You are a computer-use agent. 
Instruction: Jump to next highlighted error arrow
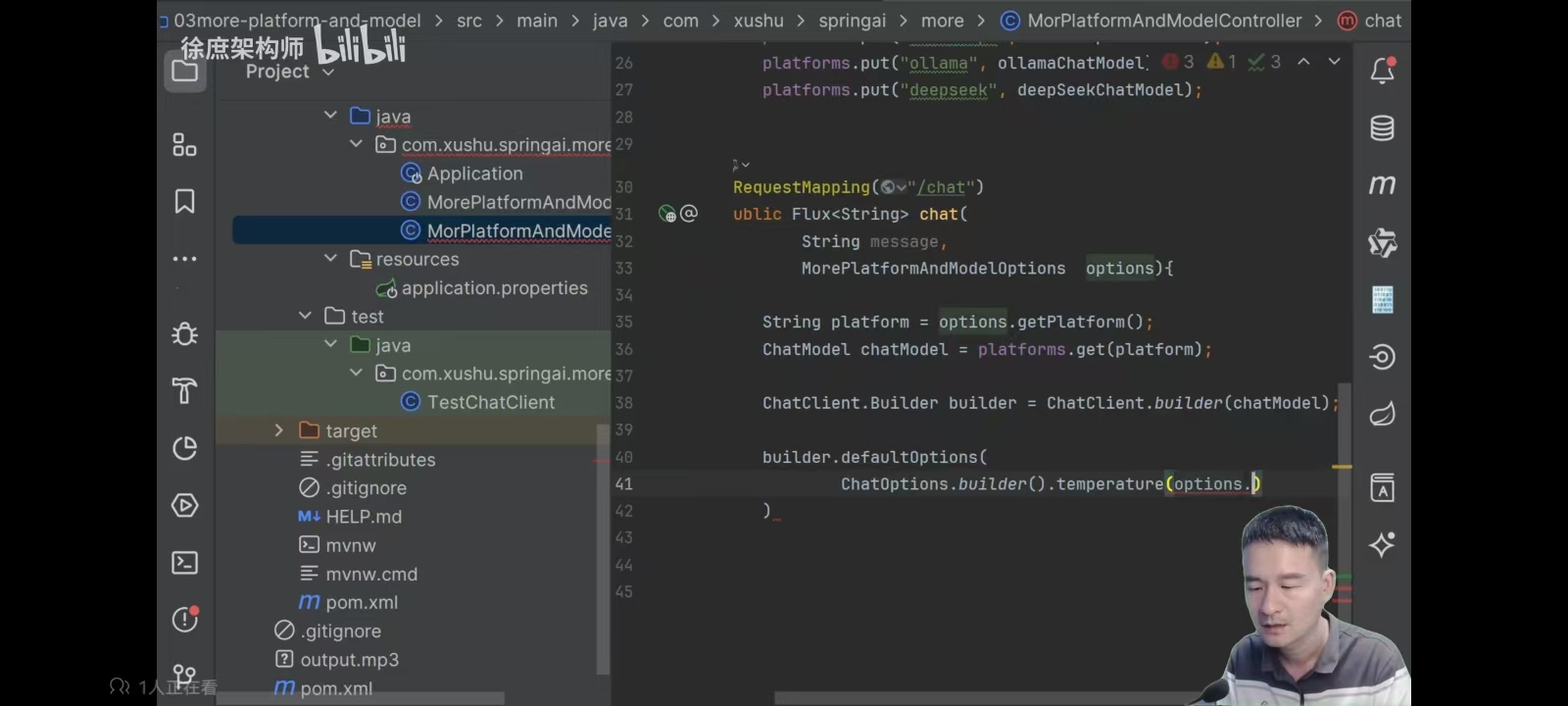point(1334,61)
